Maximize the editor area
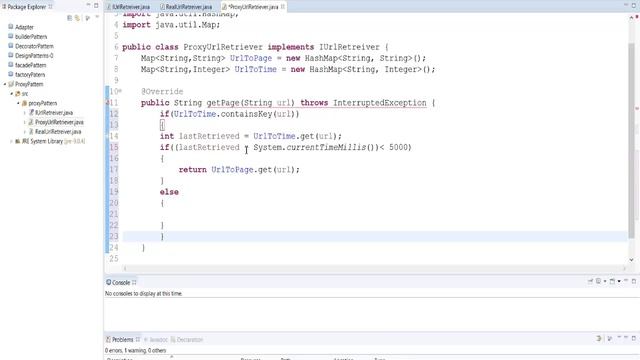640x360 pixels. (634, 5)
